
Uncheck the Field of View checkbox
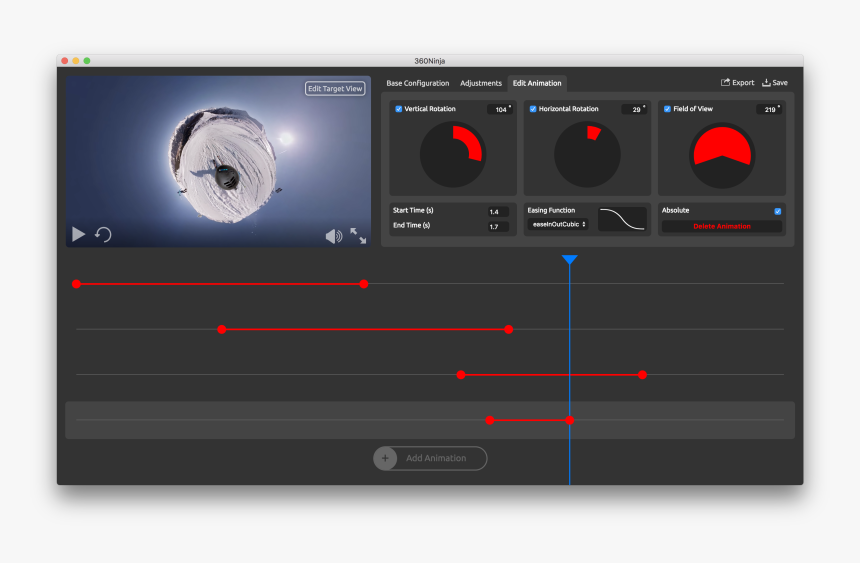click(667, 109)
